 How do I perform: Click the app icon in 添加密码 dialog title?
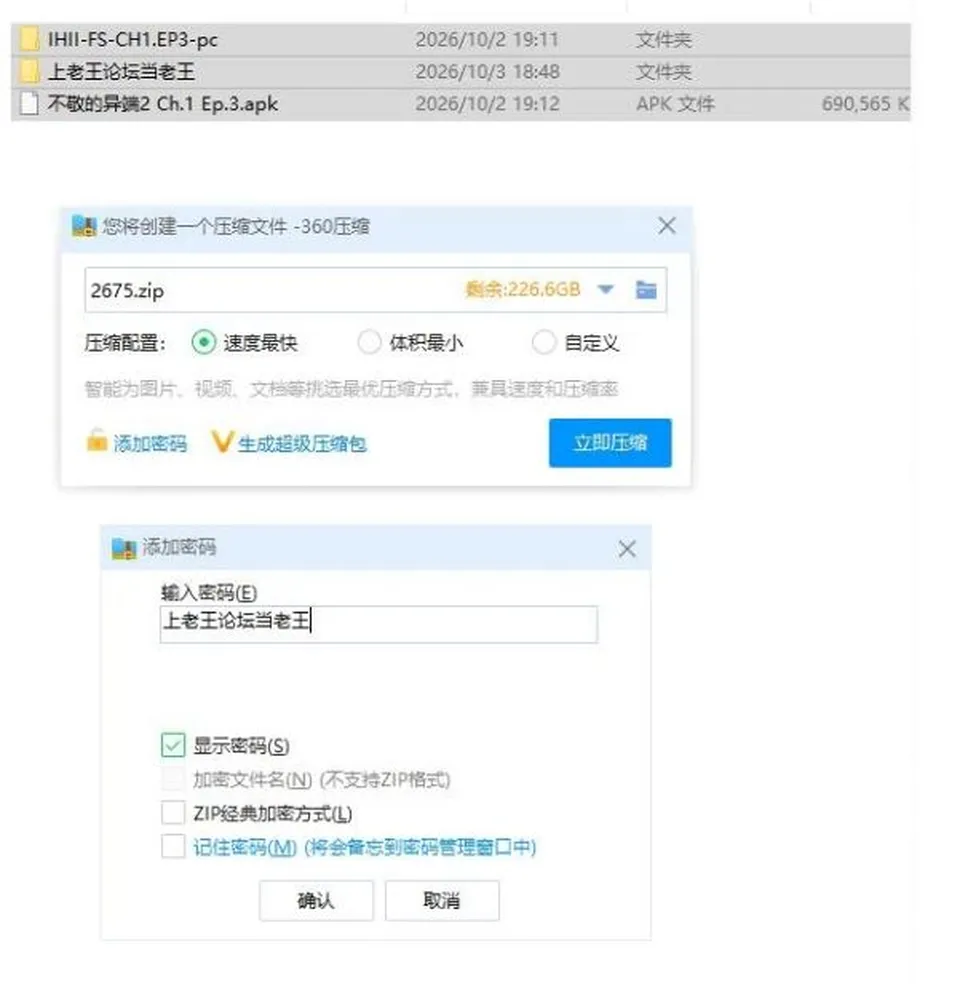[x=124, y=548]
